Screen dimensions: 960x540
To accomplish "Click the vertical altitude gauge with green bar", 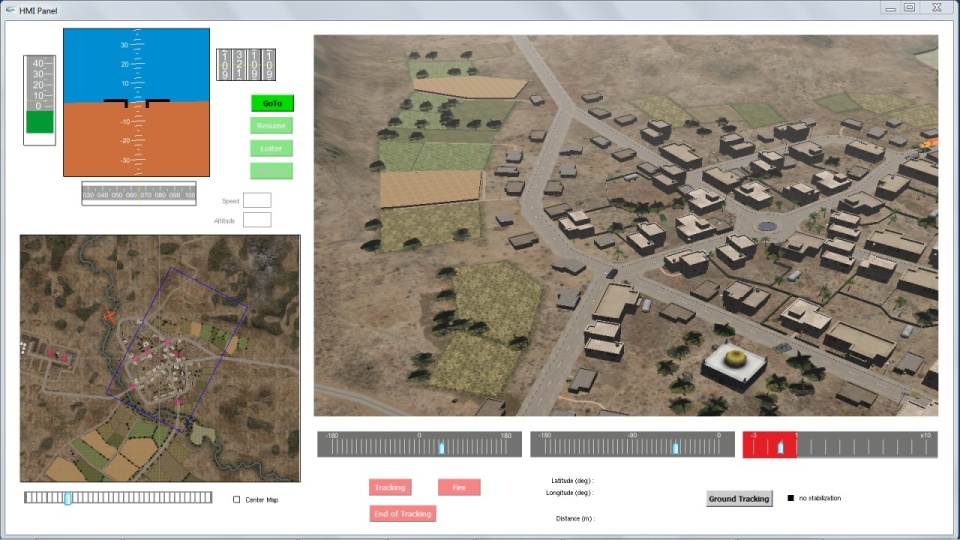I will 39,100.
